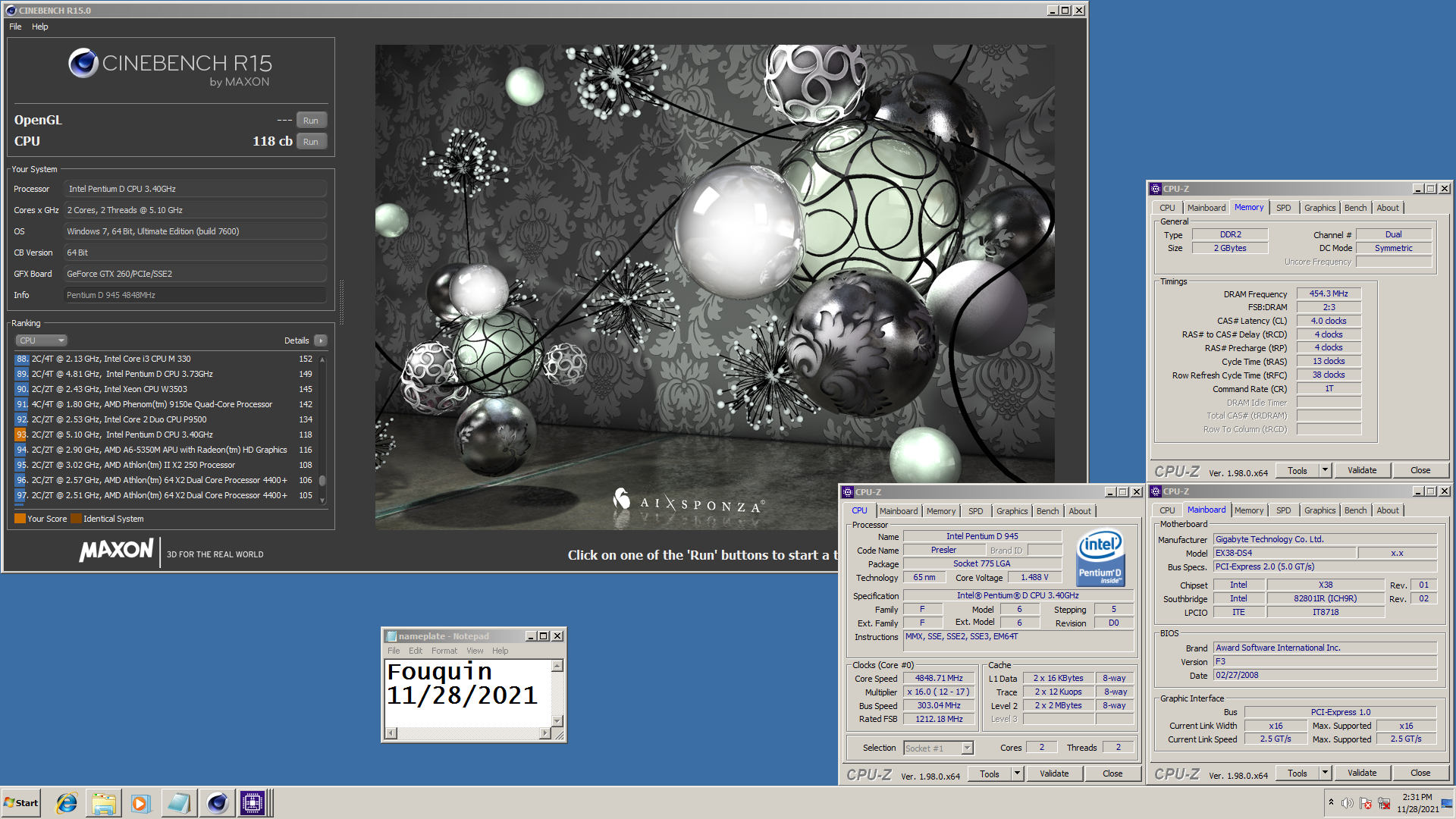Click the Action Center flag tray icon

1366,803
